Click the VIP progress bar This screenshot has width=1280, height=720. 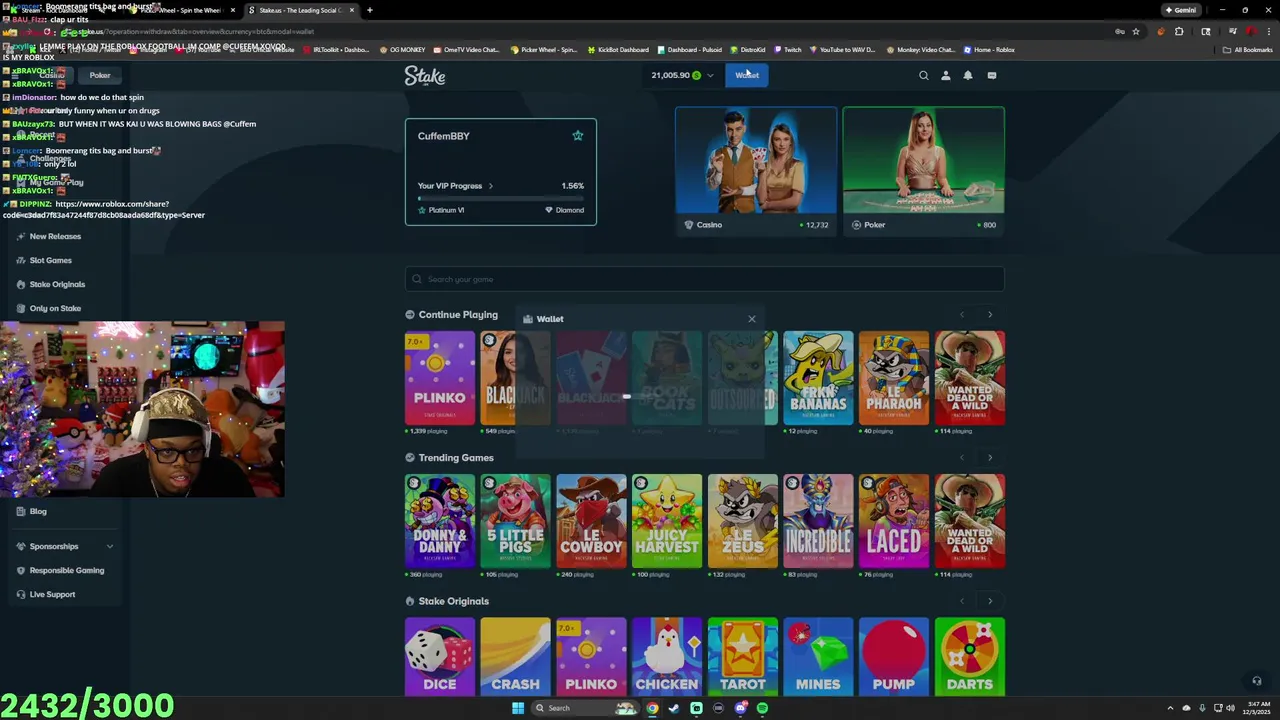click(500, 198)
